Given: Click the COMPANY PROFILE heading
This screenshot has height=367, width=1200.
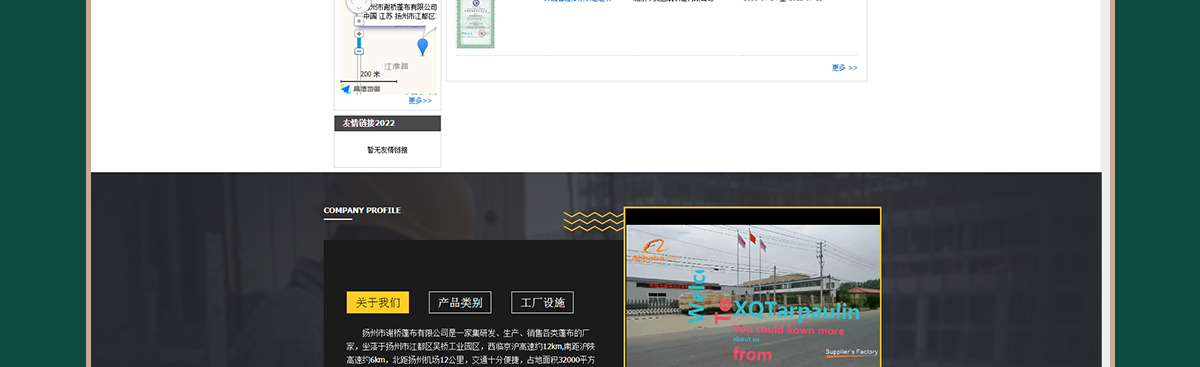Looking at the screenshot, I should pyautogui.click(x=362, y=210).
